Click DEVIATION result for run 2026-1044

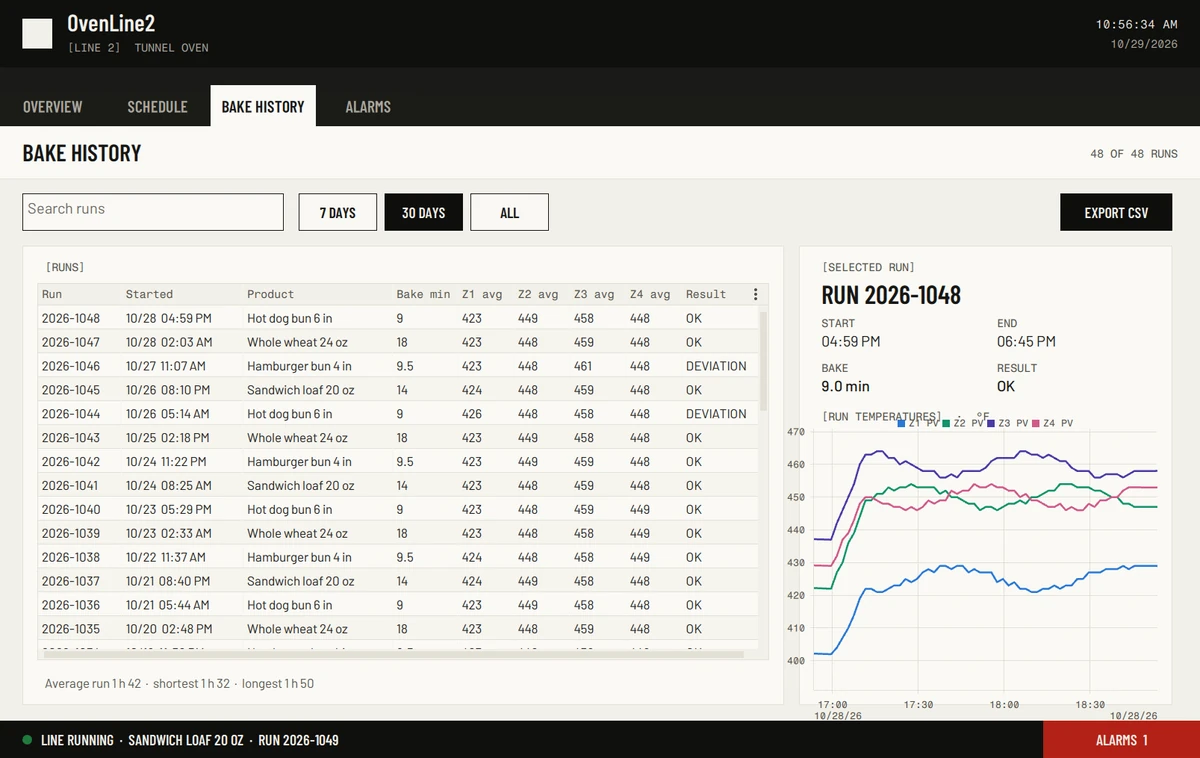pyautogui.click(x=716, y=414)
